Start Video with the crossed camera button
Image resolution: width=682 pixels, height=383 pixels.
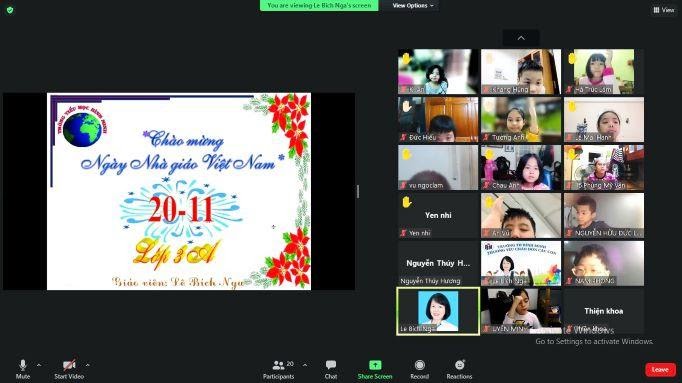point(69,369)
